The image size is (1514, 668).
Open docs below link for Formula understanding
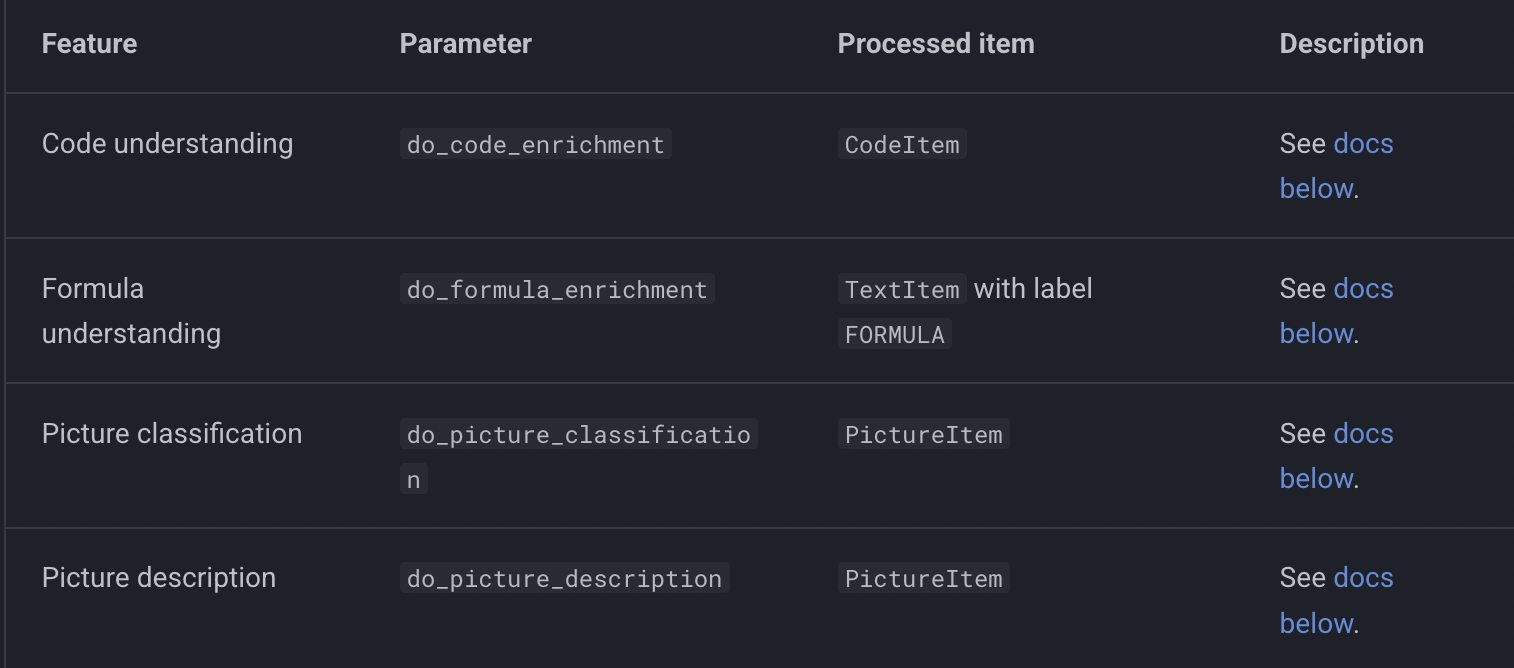1336,311
